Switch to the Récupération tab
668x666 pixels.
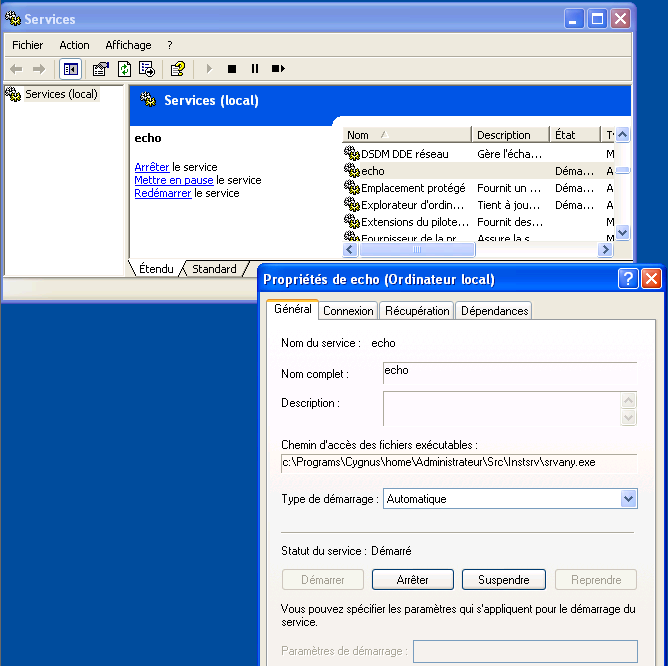pos(417,311)
